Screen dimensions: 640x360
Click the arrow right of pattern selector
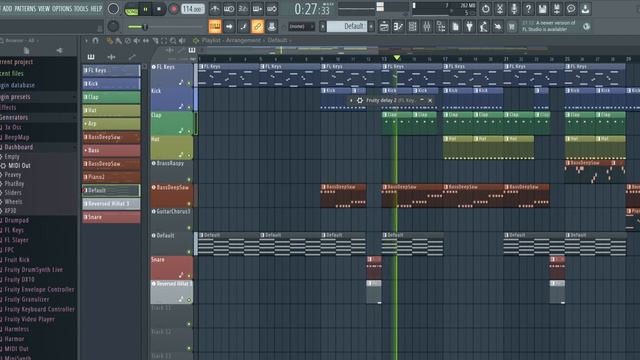[x=371, y=27]
